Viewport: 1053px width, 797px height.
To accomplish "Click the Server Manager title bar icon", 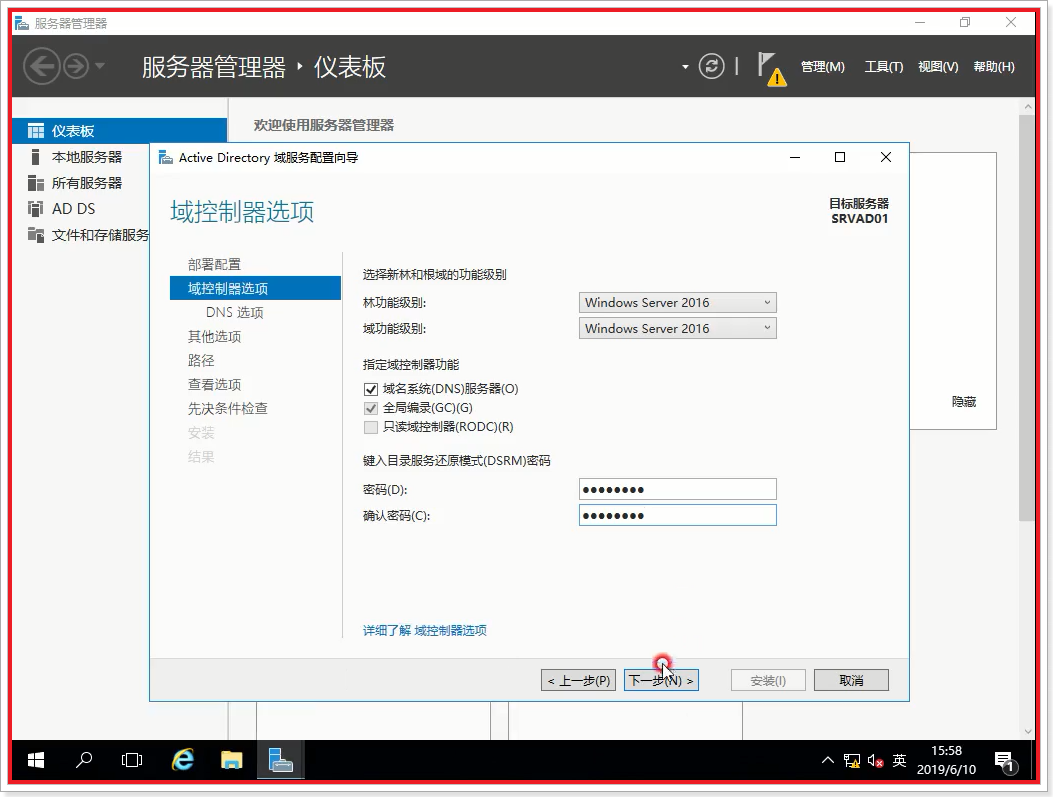I will point(22,24).
